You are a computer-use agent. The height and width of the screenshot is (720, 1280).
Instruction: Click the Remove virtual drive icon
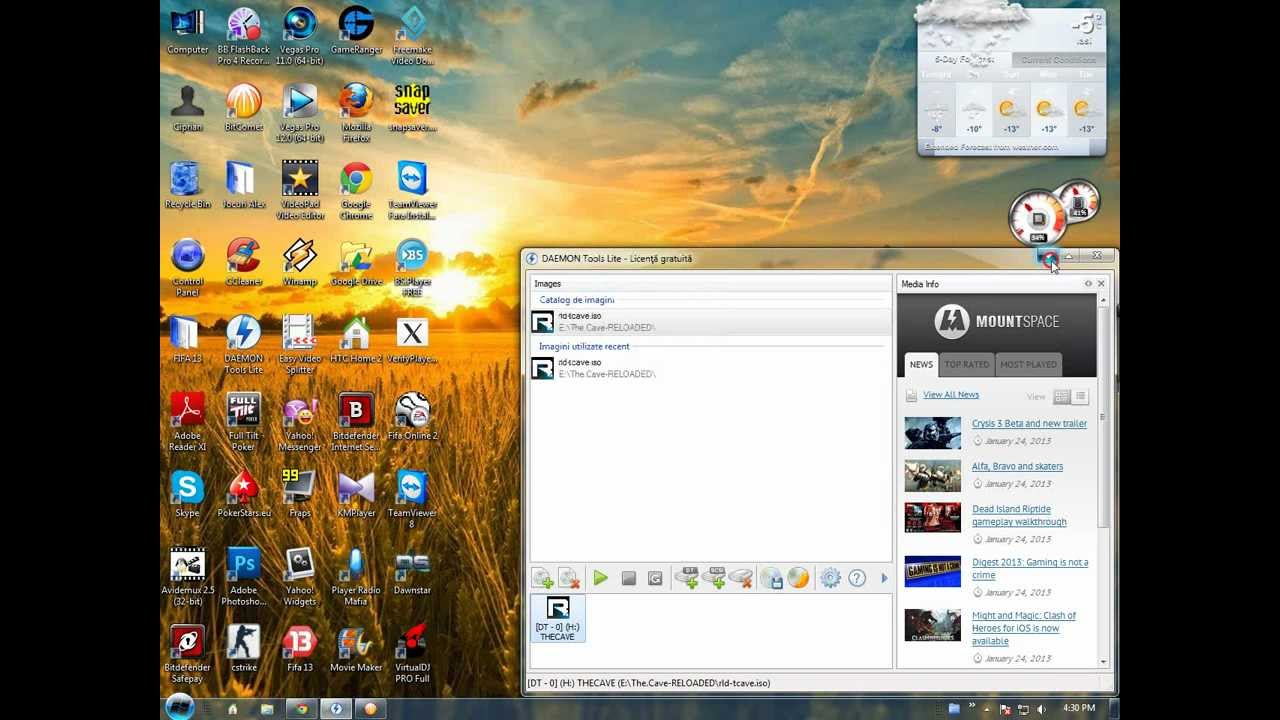(x=740, y=577)
